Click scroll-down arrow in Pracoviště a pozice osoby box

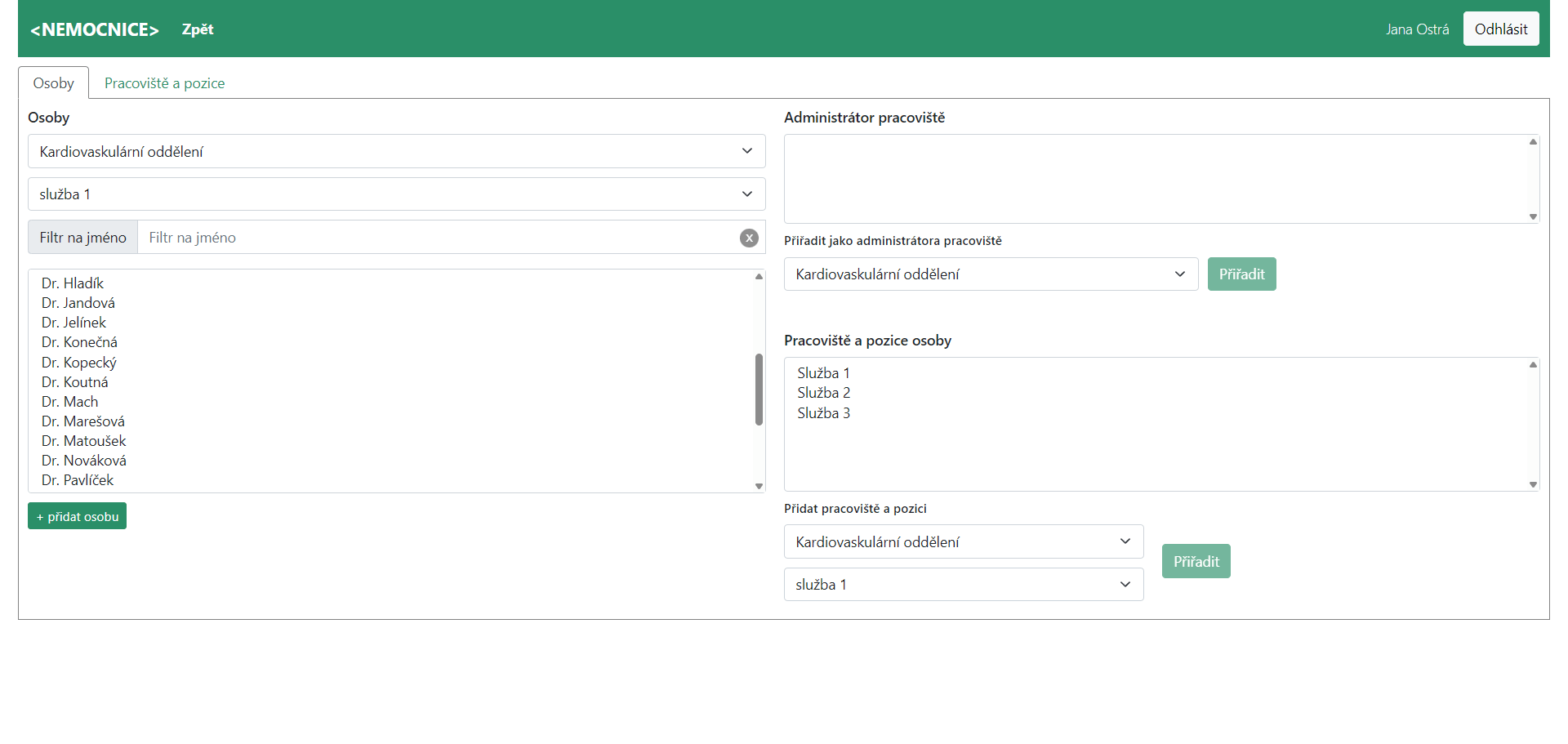pos(1533,484)
